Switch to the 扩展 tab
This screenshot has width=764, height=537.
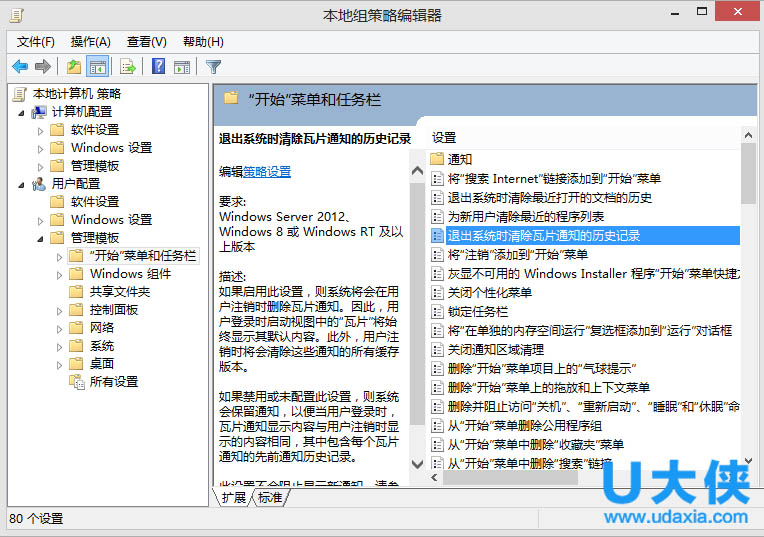(x=233, y=498)
